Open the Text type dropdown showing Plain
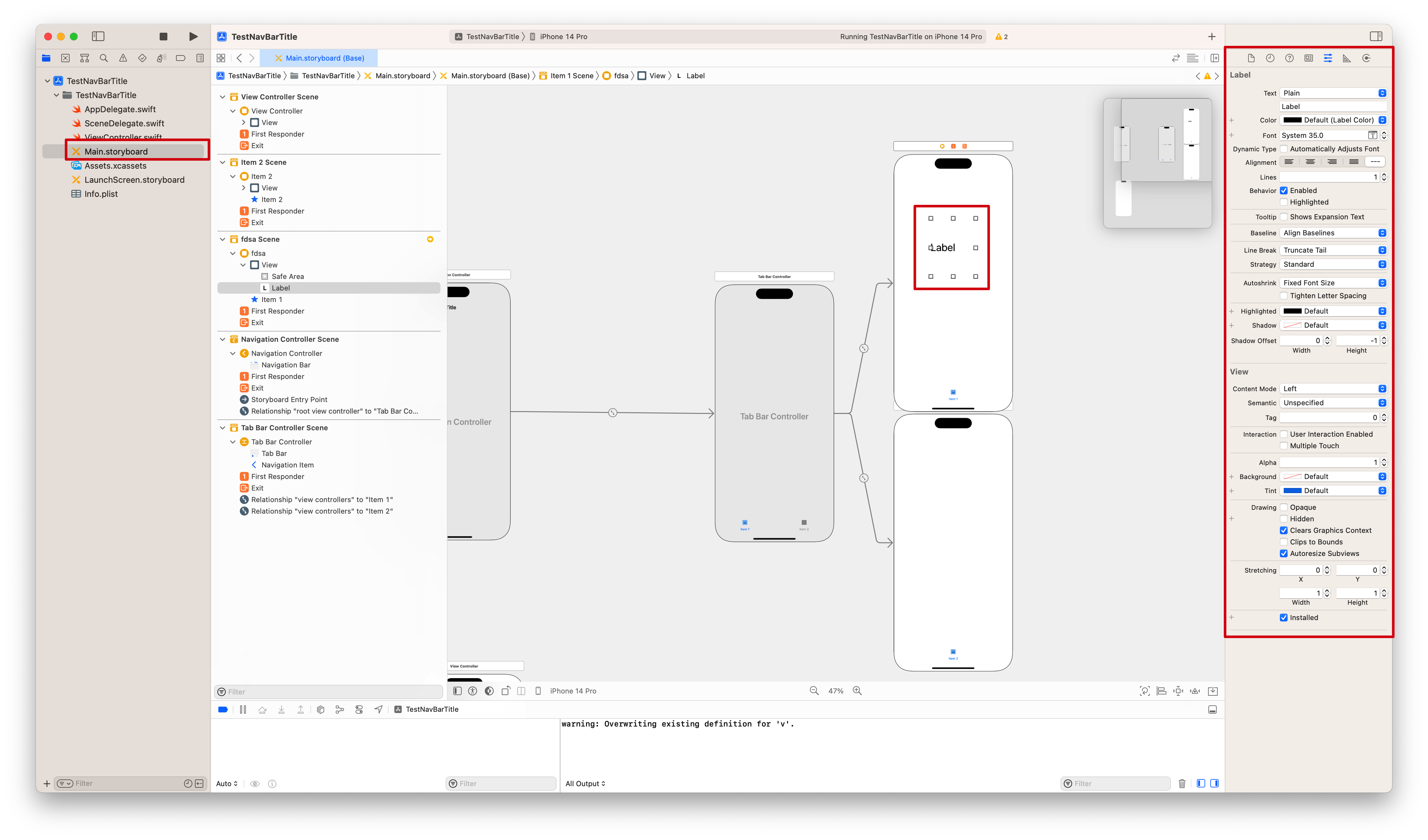The image size is (1428, 840). pos(1333,93)
